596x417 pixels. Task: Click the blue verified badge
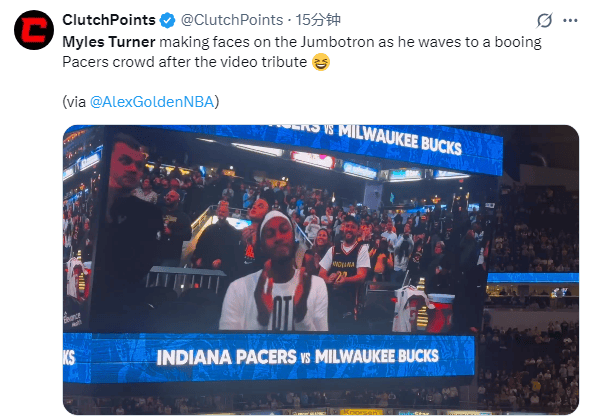tap(167, 20)
